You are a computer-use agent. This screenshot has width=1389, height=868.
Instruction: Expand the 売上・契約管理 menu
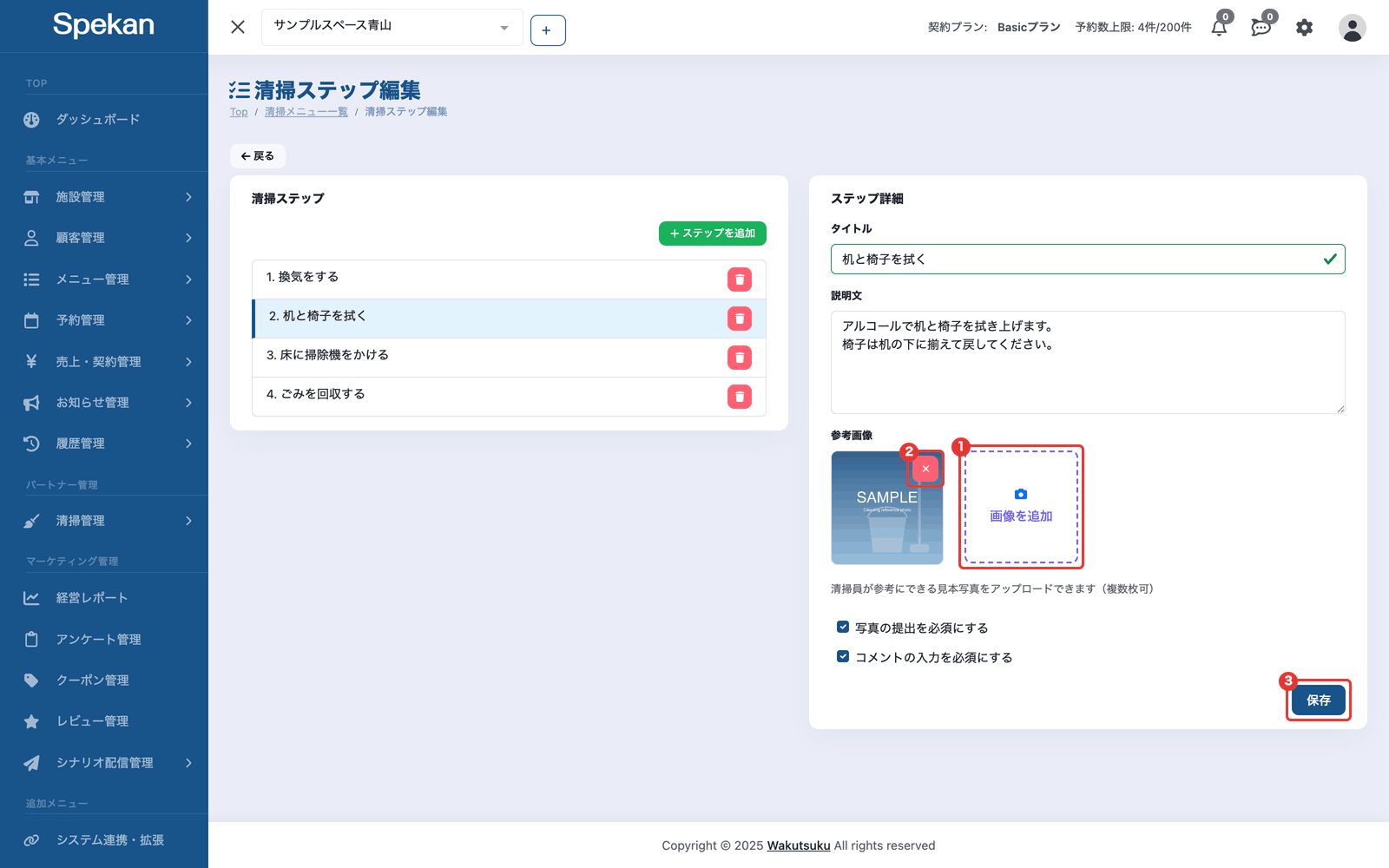pos(104,362)
